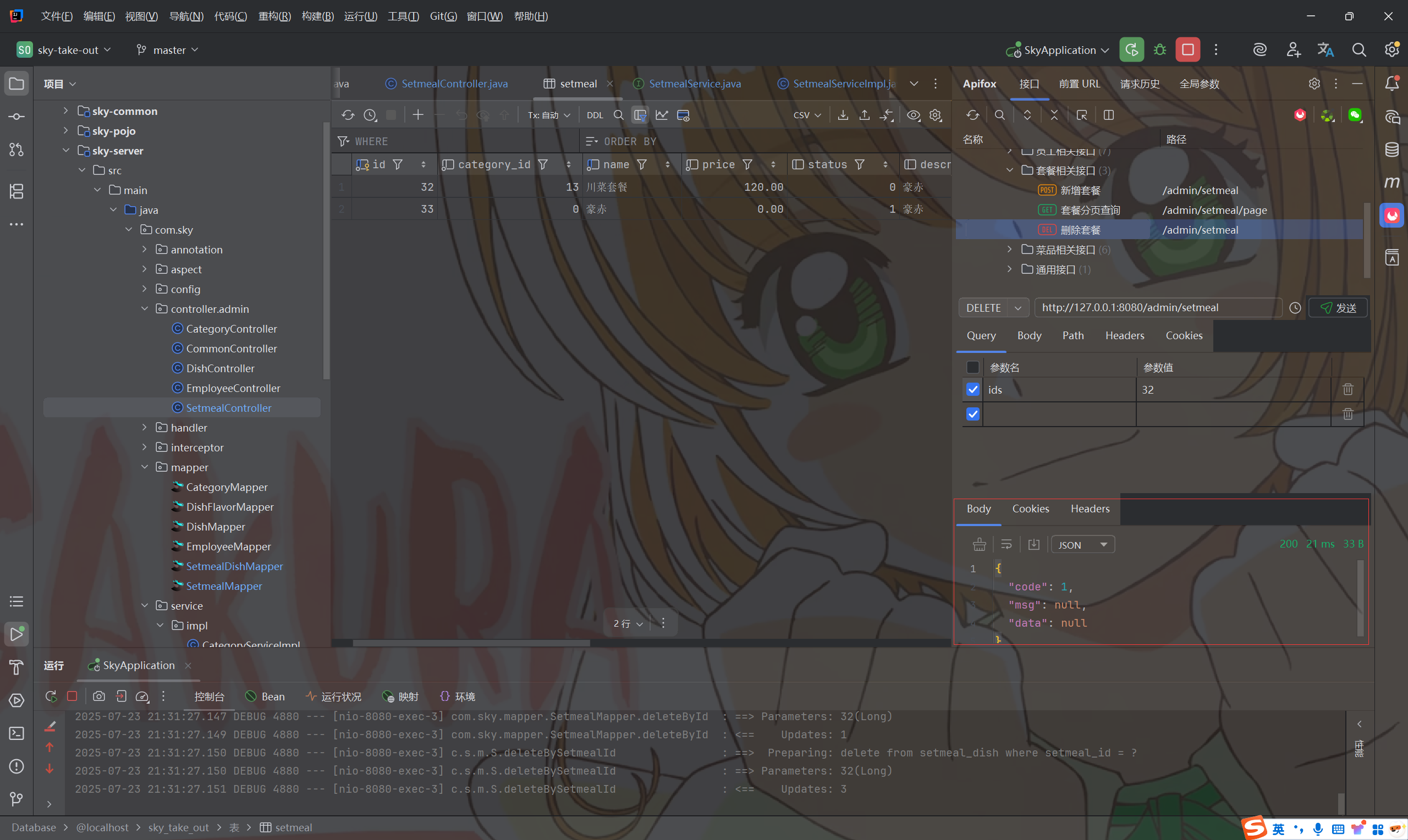The image size is (1408, 840).
Task: Click the Debug SkyApplication bug icon
Action: pos(1159,50)
